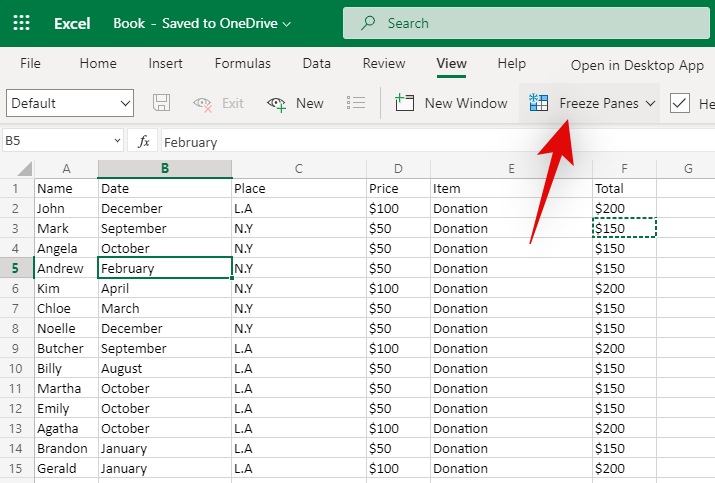Switch to the Formulas tab
715x483 pixels.
tap(242, 63)
